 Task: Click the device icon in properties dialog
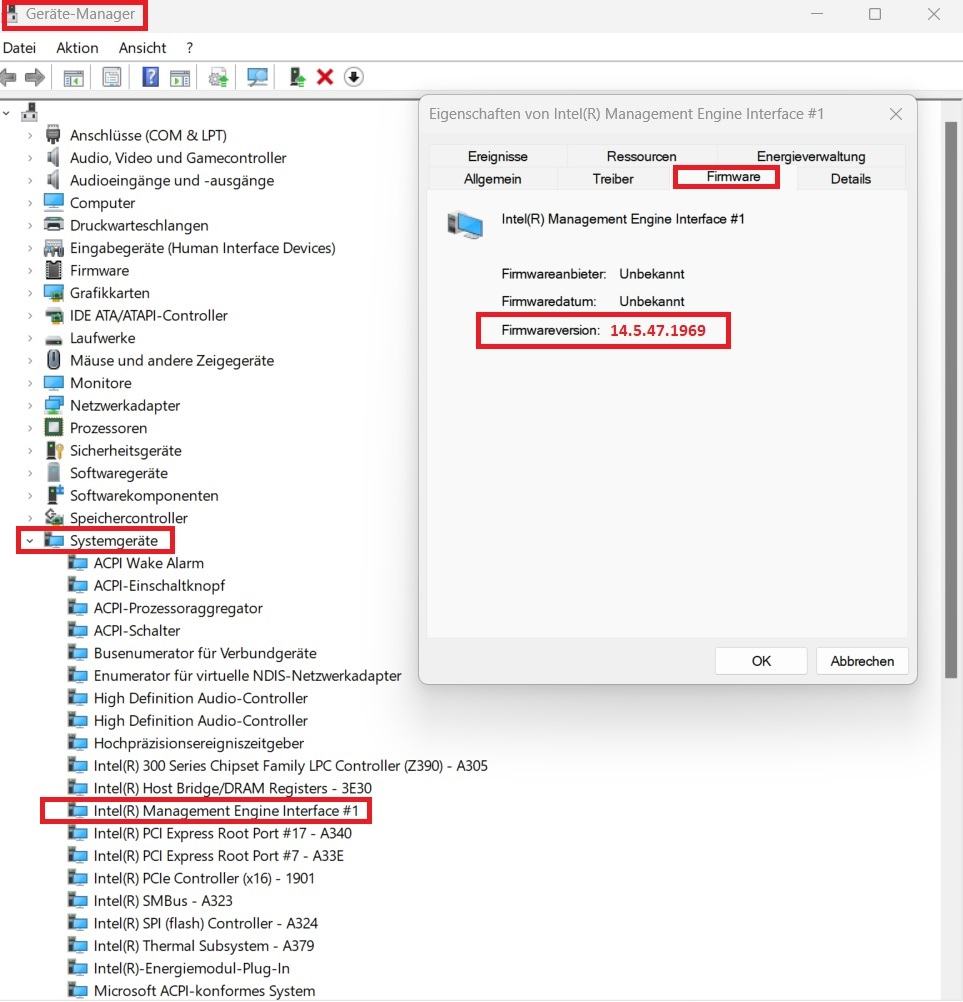click(x=465, y=225)
